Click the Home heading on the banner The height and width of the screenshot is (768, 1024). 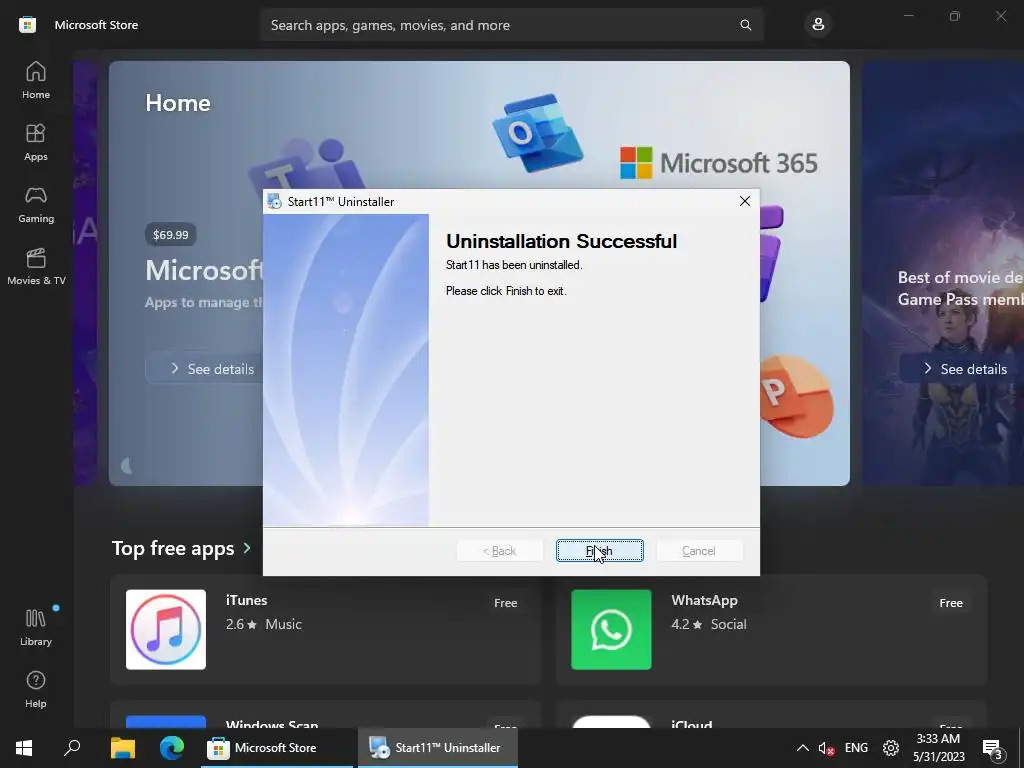[178, 103]
